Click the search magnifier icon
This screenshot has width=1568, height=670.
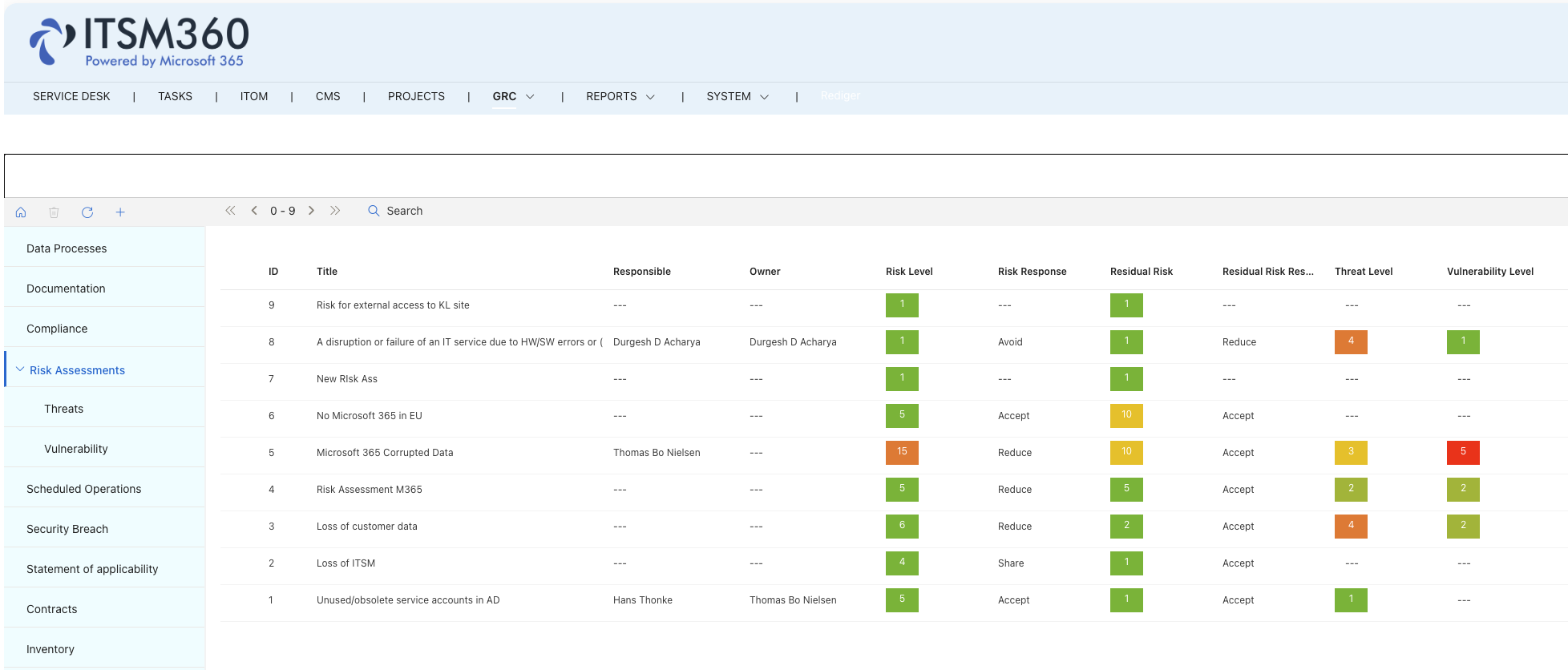[x=374, y=211]
